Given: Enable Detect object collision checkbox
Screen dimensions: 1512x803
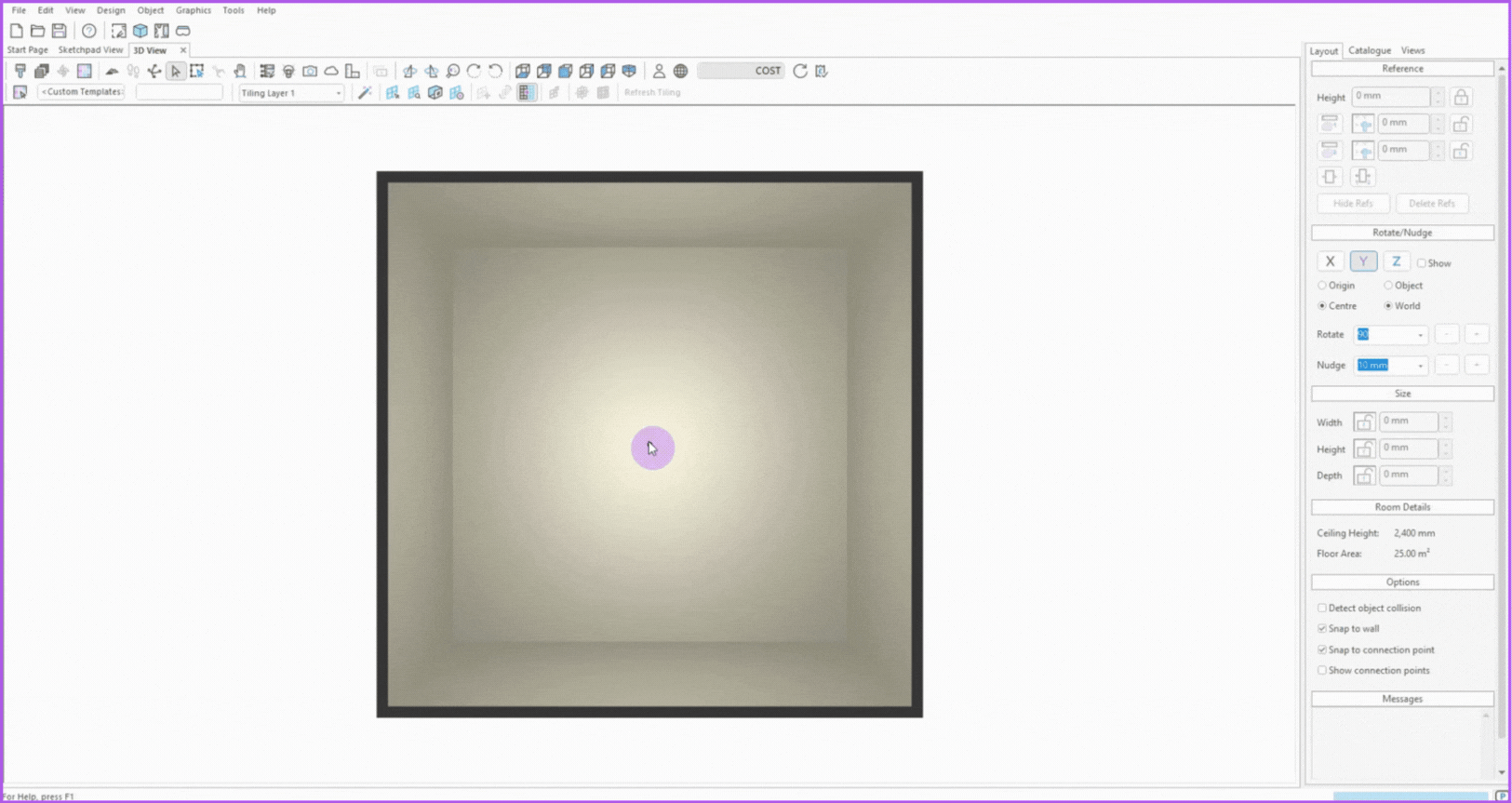Looking at the screenshot, I should (1322, 608).
